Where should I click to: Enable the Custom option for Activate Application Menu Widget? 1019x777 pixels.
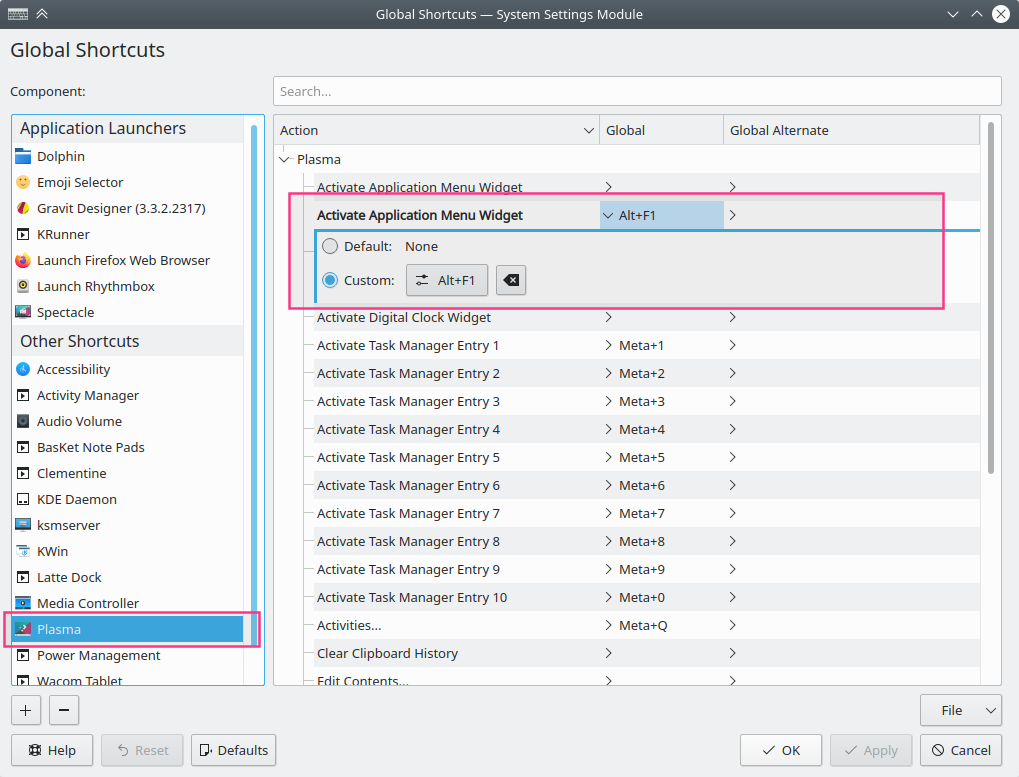click(330, 280)
